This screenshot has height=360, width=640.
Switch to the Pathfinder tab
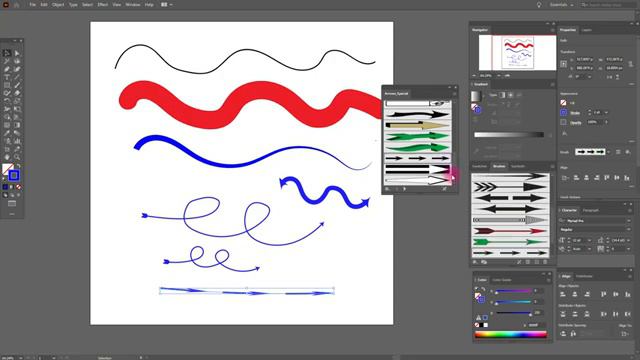tap(584, 276)
